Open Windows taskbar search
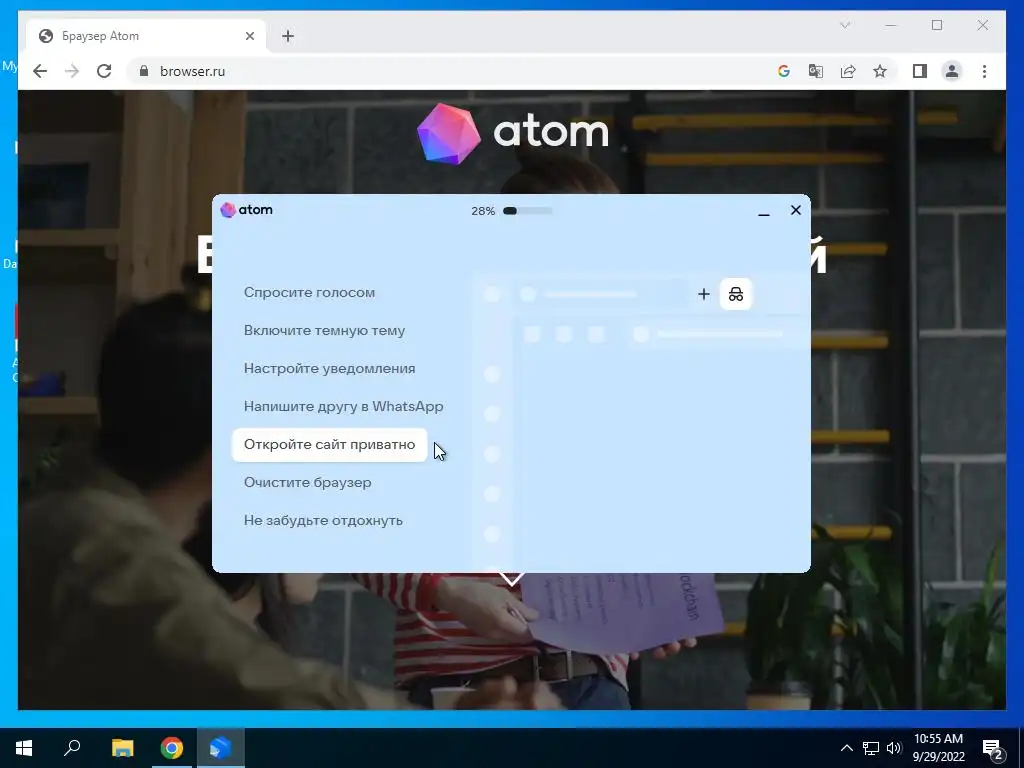The image size is (1024, 768). click(72, 748)
